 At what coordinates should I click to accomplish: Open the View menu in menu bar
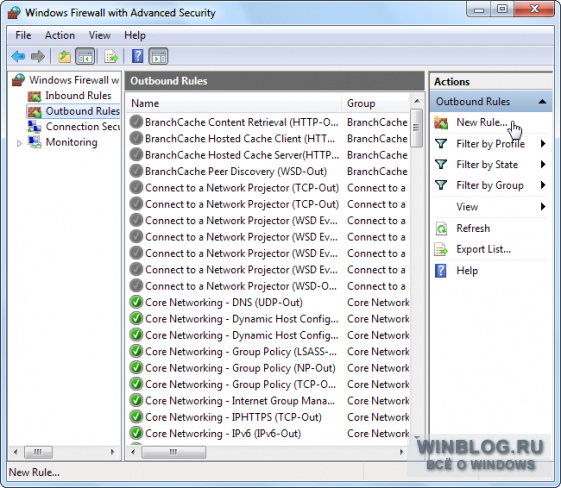[99, 35]
